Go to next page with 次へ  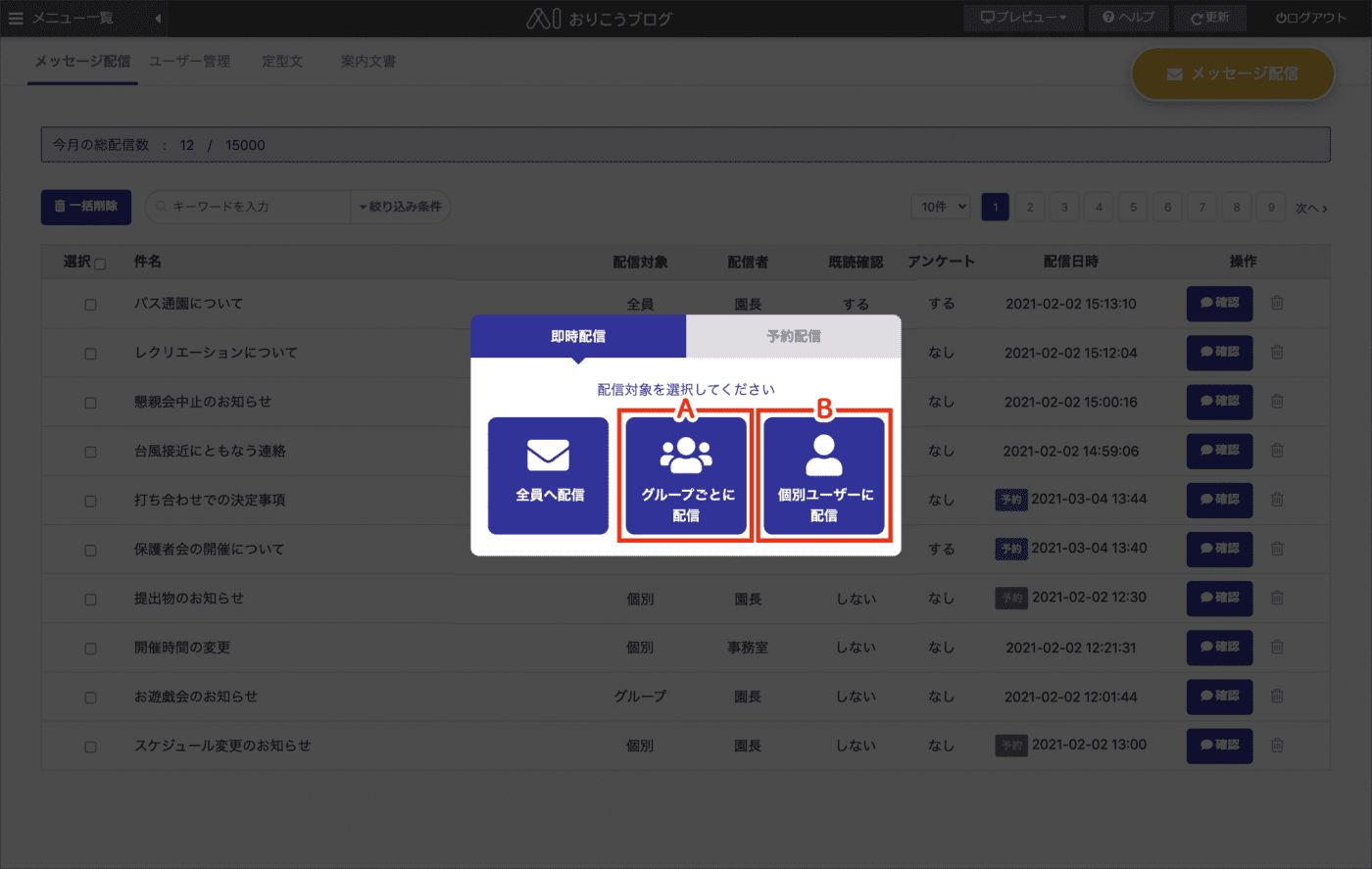pyautogui.click(x=1311, y=208)
